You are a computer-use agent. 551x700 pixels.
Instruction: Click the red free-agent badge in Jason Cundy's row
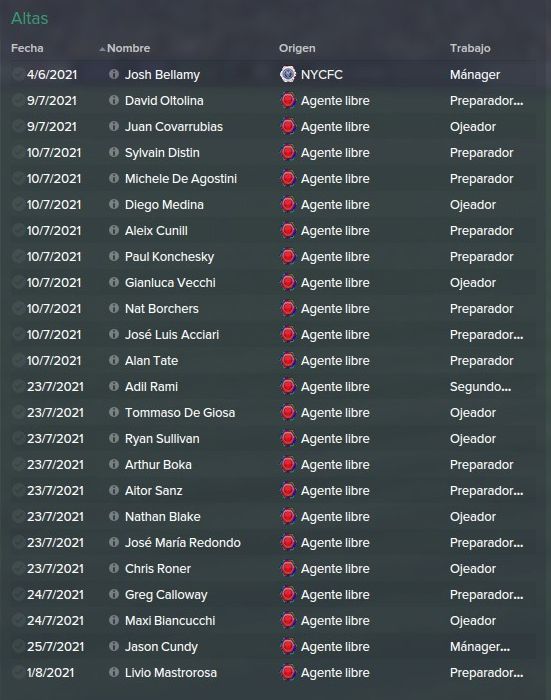(288, 646)
